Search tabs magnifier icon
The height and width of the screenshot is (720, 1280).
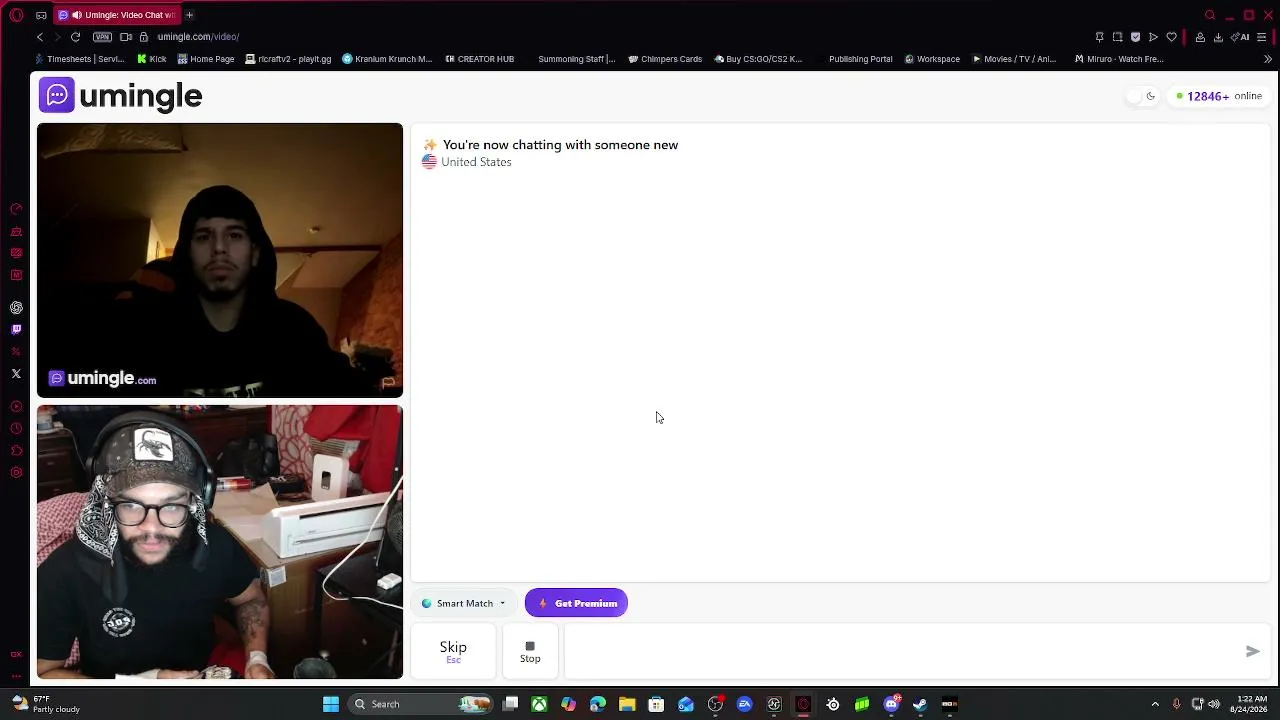coord(1210,15)
